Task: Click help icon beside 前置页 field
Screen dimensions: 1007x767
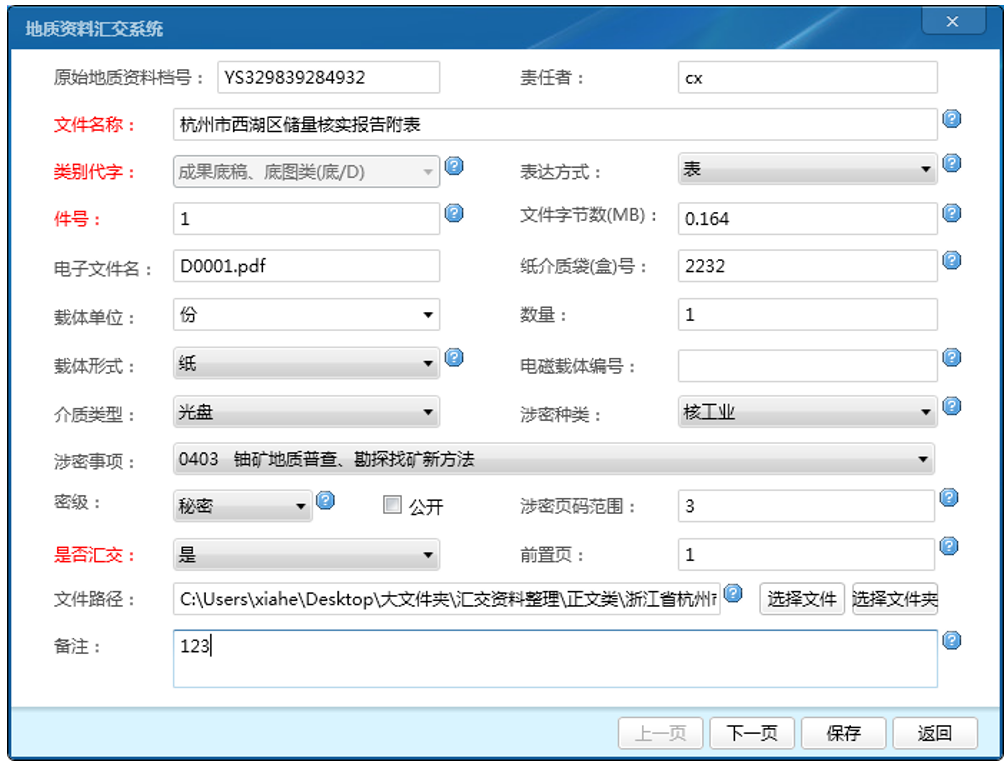Action: 949,546
